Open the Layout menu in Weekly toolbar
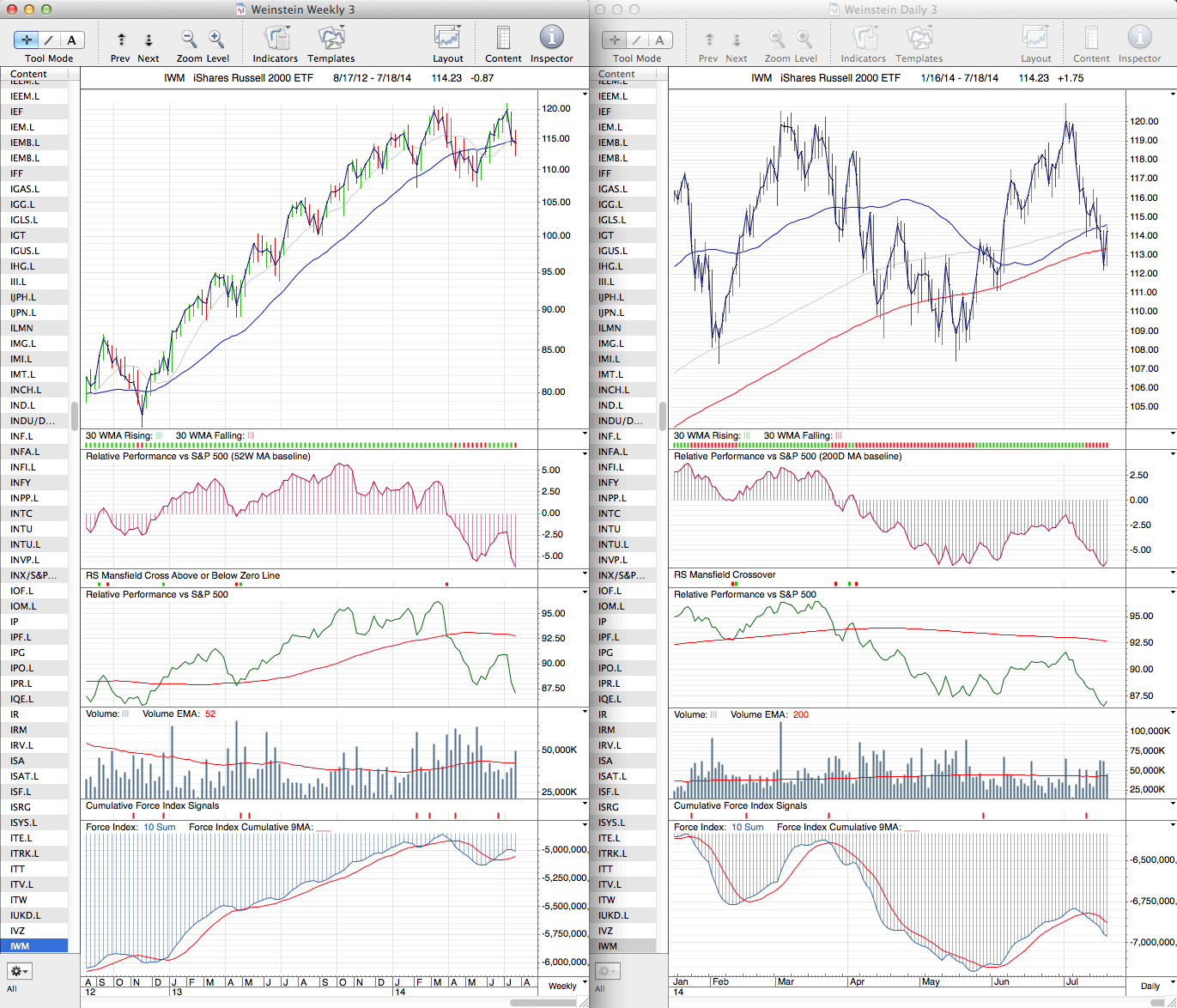This screenshot has width=1177, height=1008. [447, 39]
